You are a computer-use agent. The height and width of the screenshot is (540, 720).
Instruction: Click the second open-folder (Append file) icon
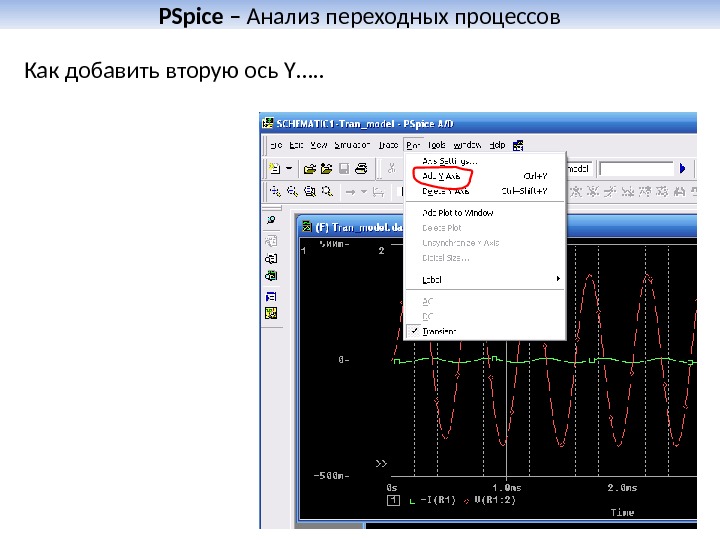coord(326,169)
